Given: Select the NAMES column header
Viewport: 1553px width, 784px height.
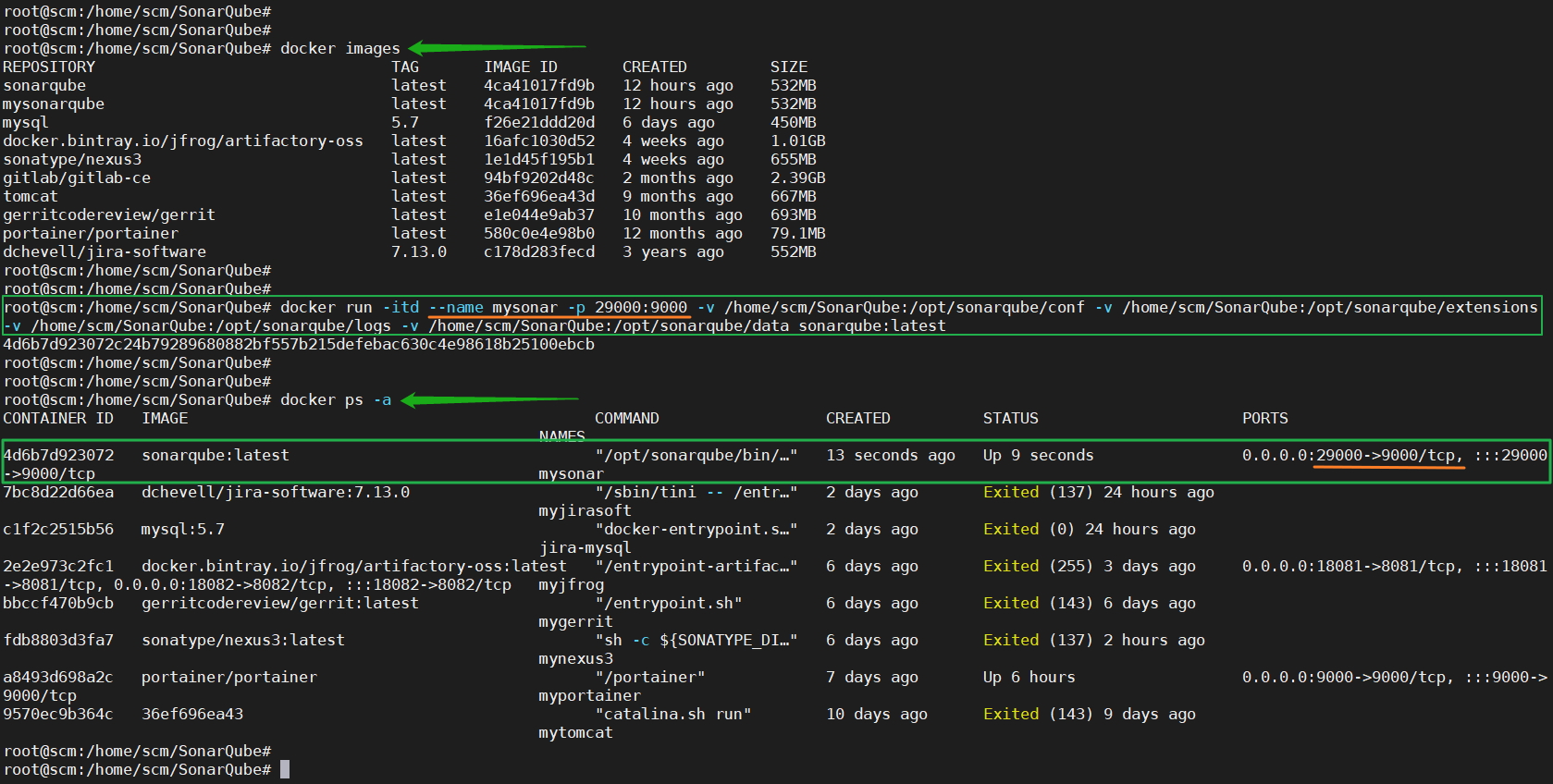Looking at the screenshot, I should (x=562, y=436).
